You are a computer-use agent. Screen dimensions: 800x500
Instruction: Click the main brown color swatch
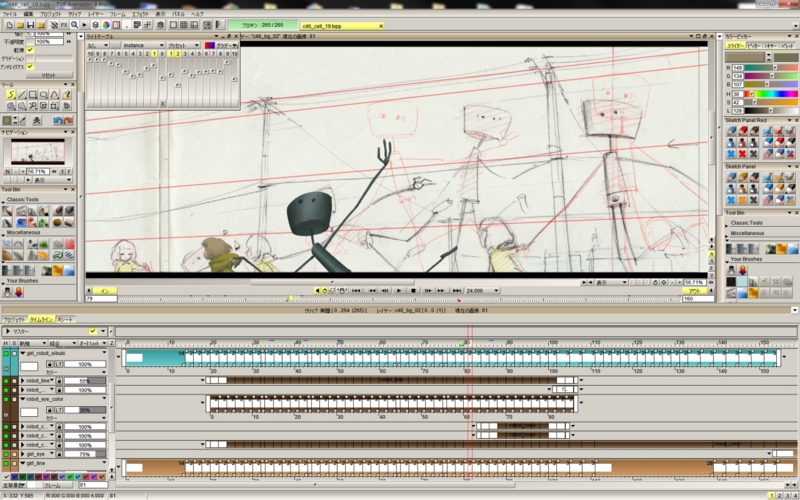tap(745, 57)
